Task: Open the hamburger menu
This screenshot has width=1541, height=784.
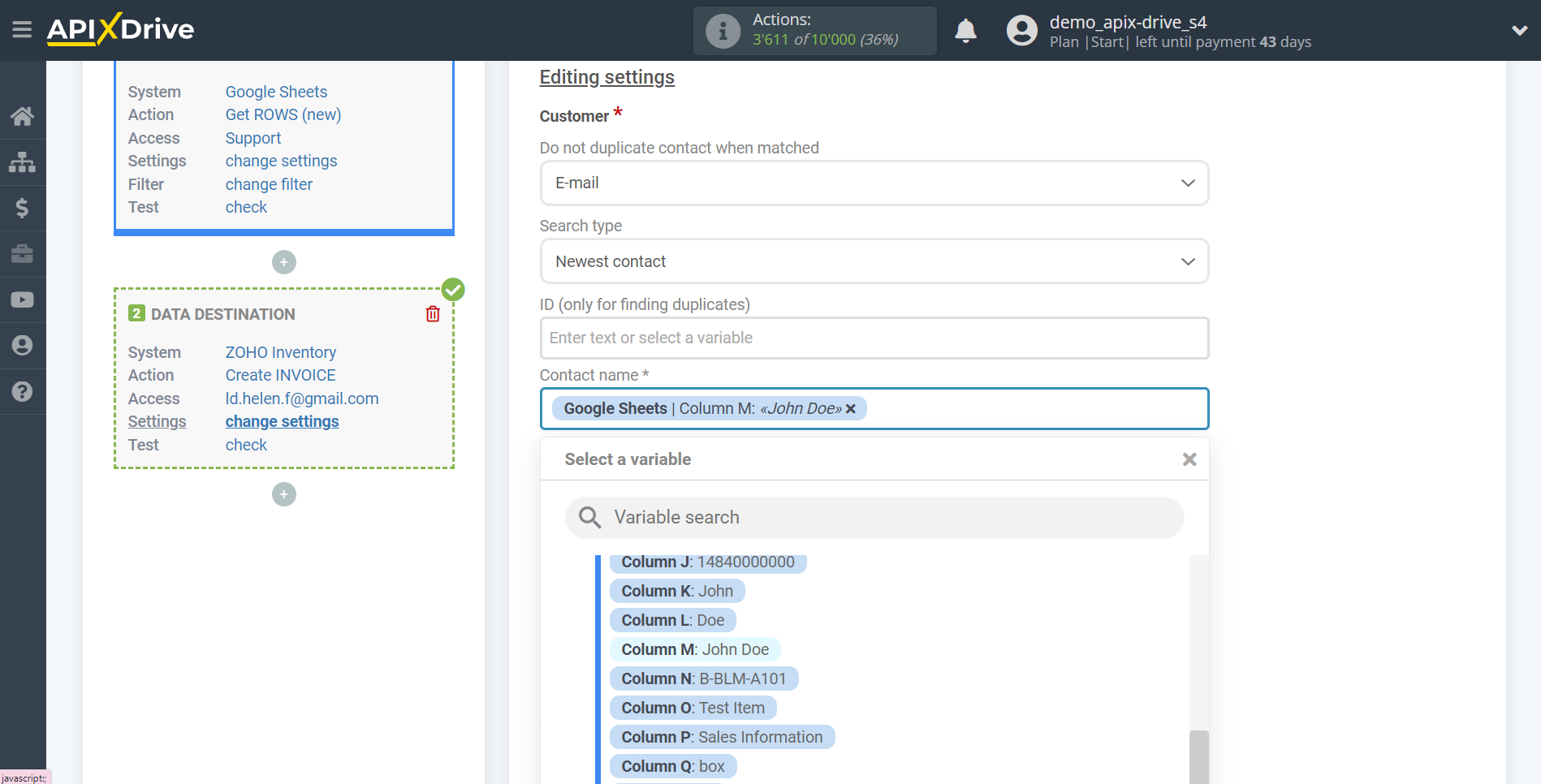Action: click(x=22, y=30)
